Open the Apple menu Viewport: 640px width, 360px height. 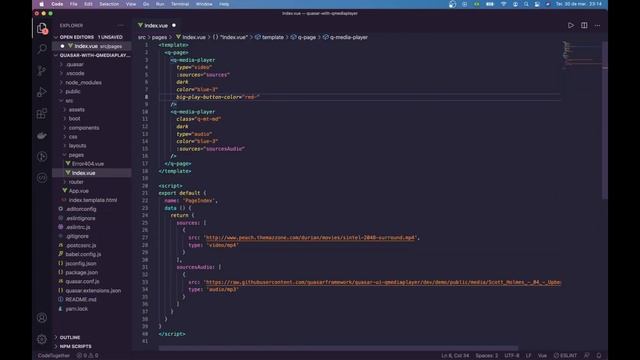click(x=41, y=4)
